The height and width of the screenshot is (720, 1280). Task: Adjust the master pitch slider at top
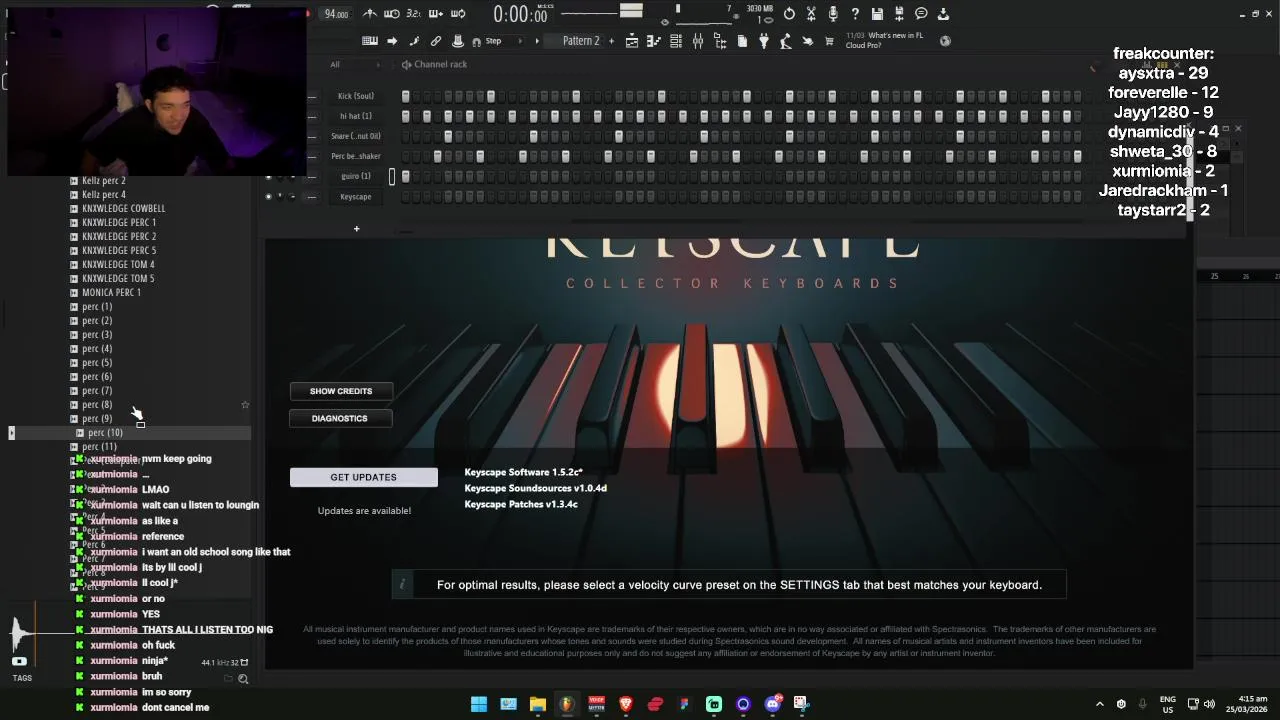click(631, 12)
